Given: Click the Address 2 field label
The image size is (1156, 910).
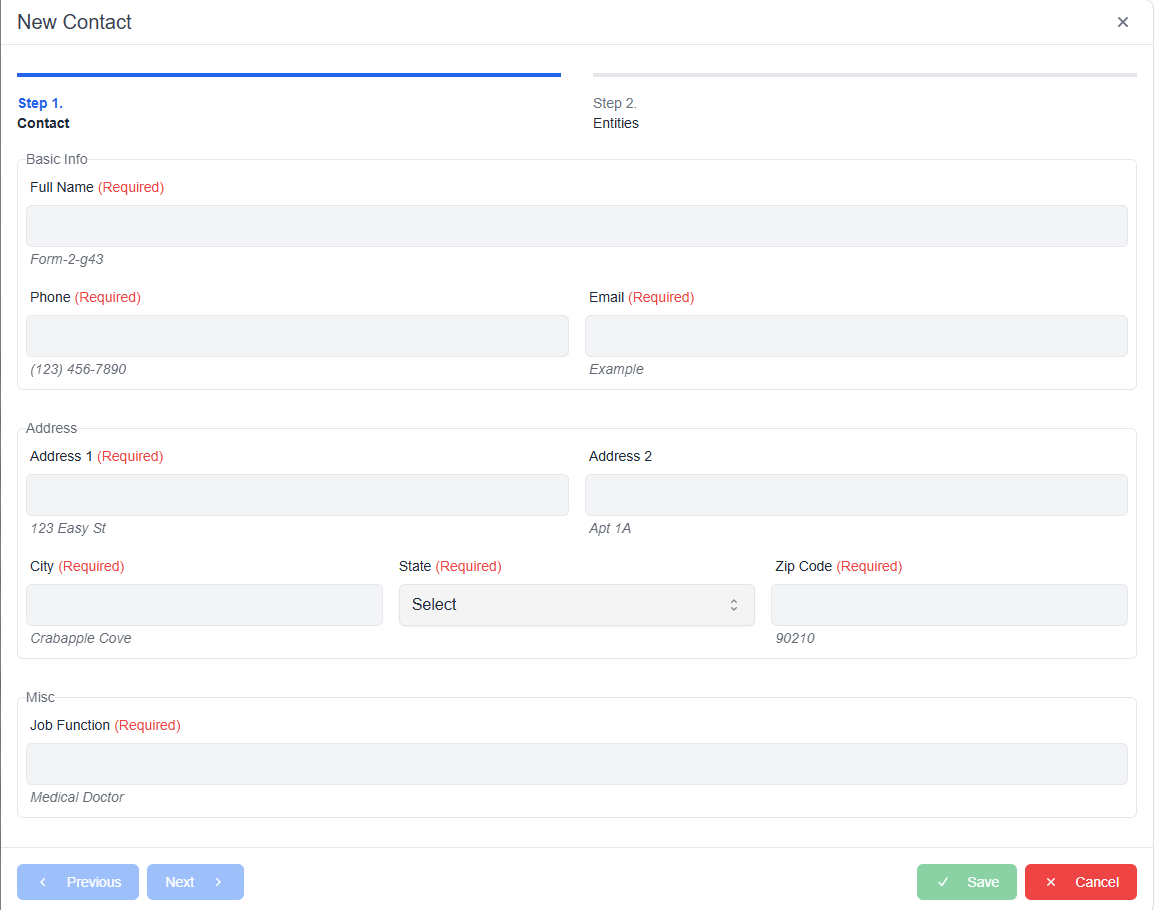Looking at the screenshot, I should [x=620, y=456].
